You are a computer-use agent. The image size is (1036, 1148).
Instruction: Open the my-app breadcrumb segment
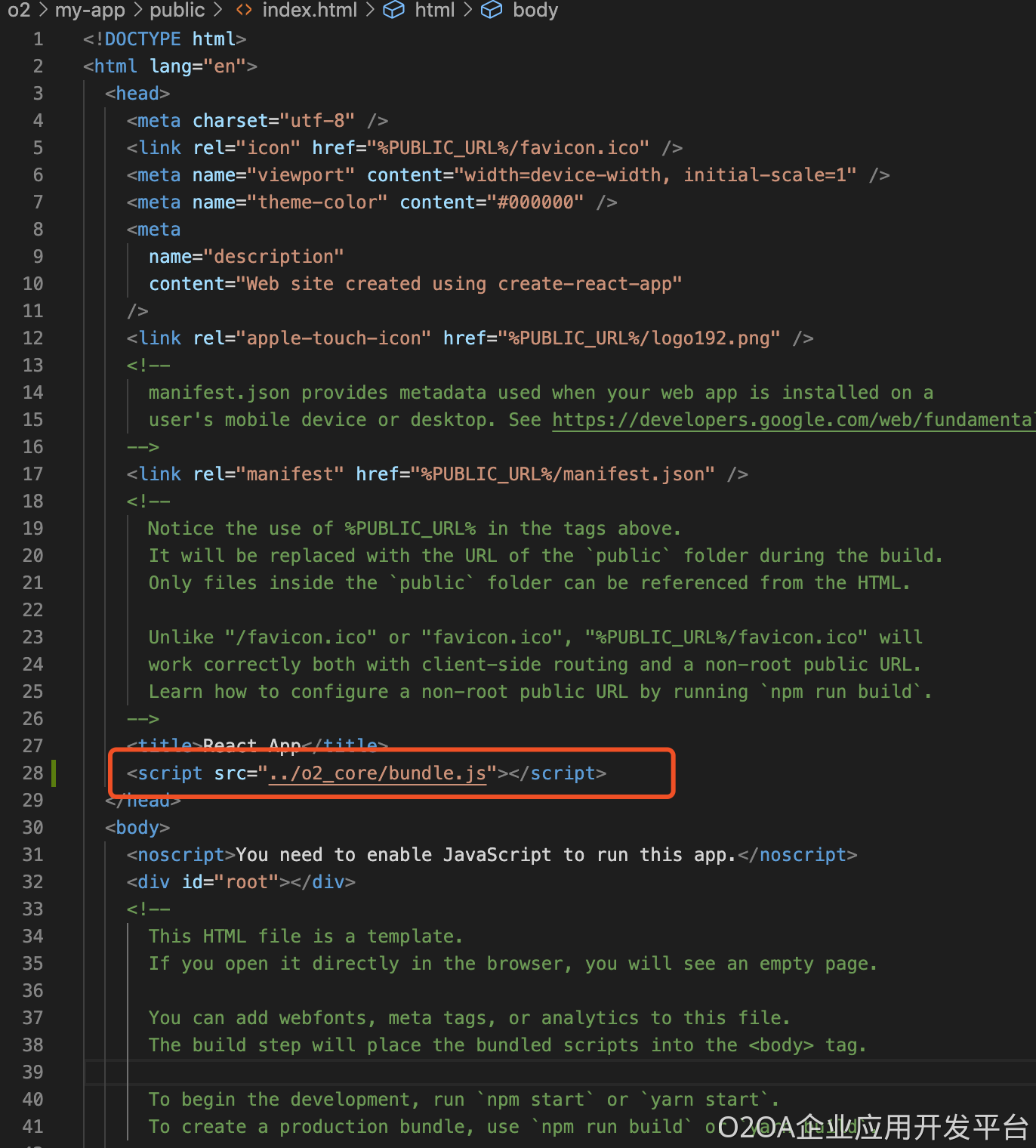pos(90,10)
